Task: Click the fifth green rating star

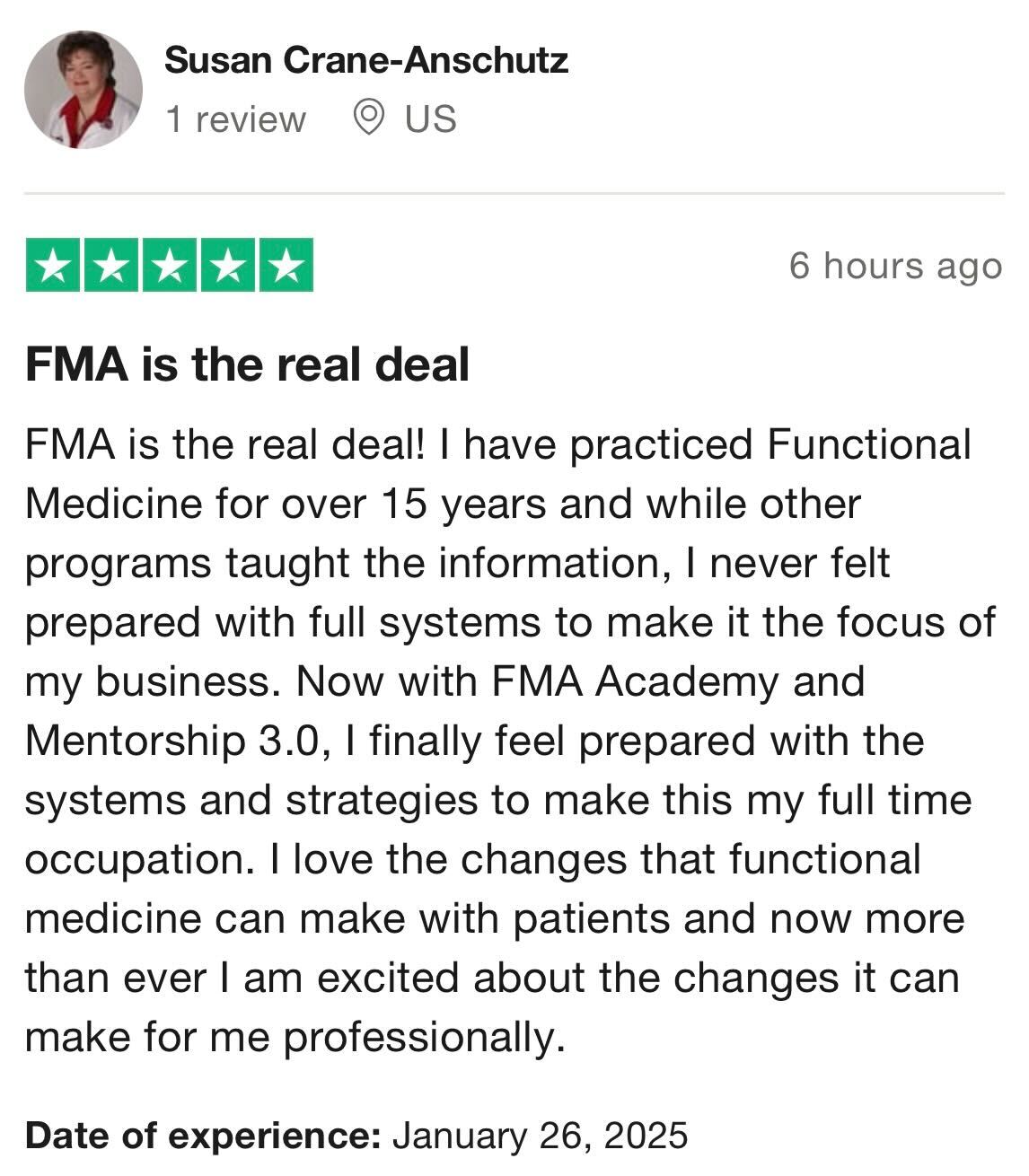Action: (286, 266)
